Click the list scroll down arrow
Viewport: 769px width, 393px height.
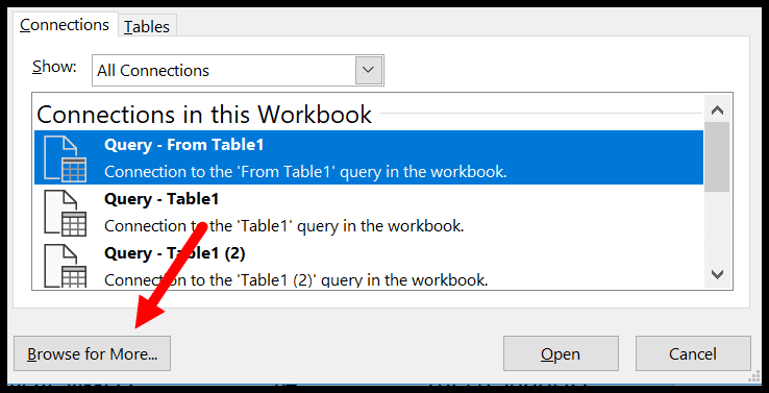[717, 274]
